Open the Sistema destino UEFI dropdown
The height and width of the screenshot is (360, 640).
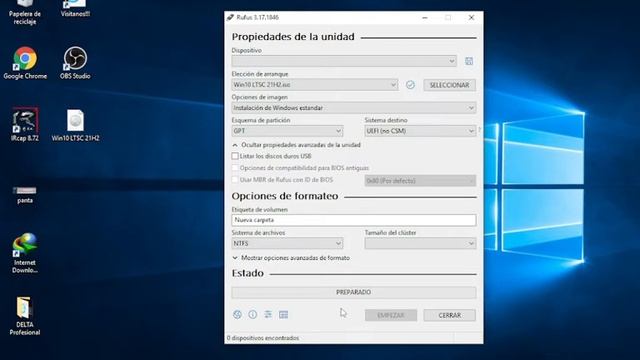tap(420, 131)
